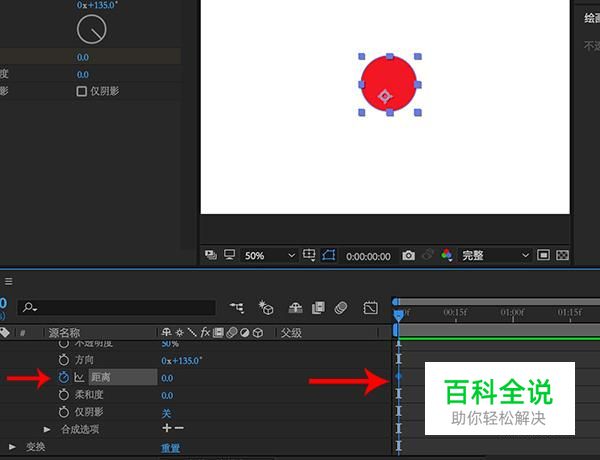Open the 50% magnification dropdown
The width and height of the screenshot is (600, 460).
coord(270,255)
